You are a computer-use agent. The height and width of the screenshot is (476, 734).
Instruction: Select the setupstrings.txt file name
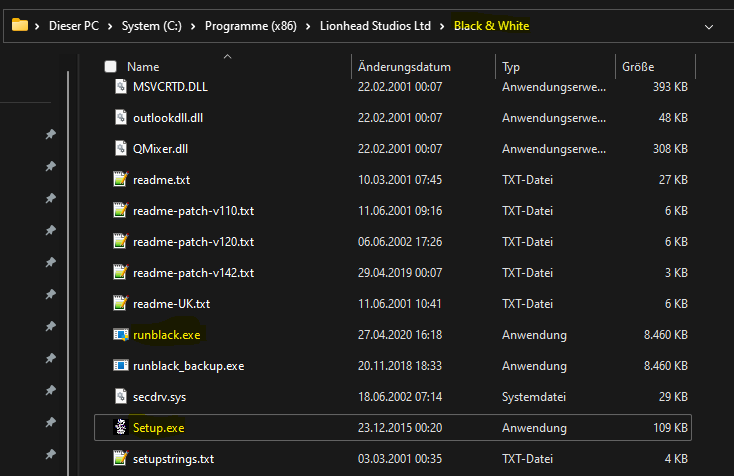point(173,459)
